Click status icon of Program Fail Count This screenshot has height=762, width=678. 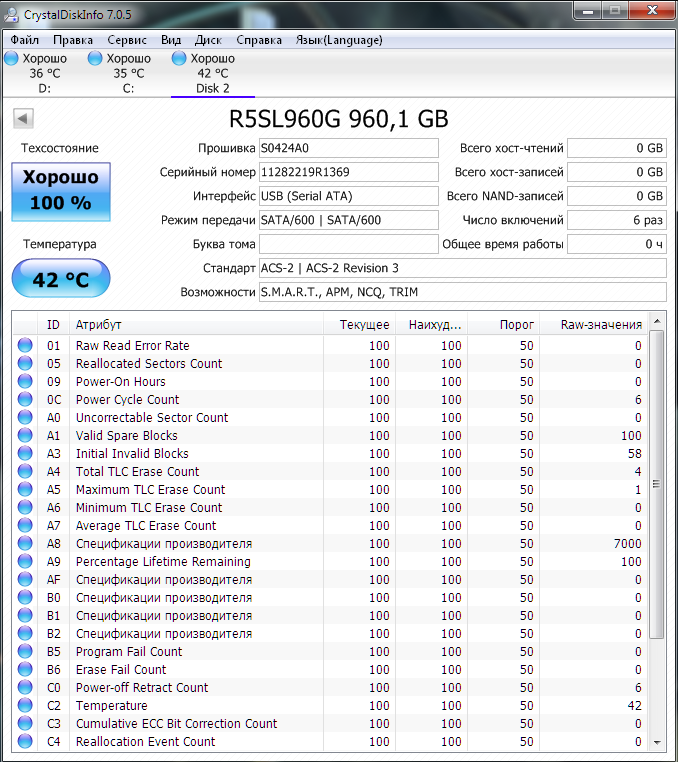(x=25, y=651)
